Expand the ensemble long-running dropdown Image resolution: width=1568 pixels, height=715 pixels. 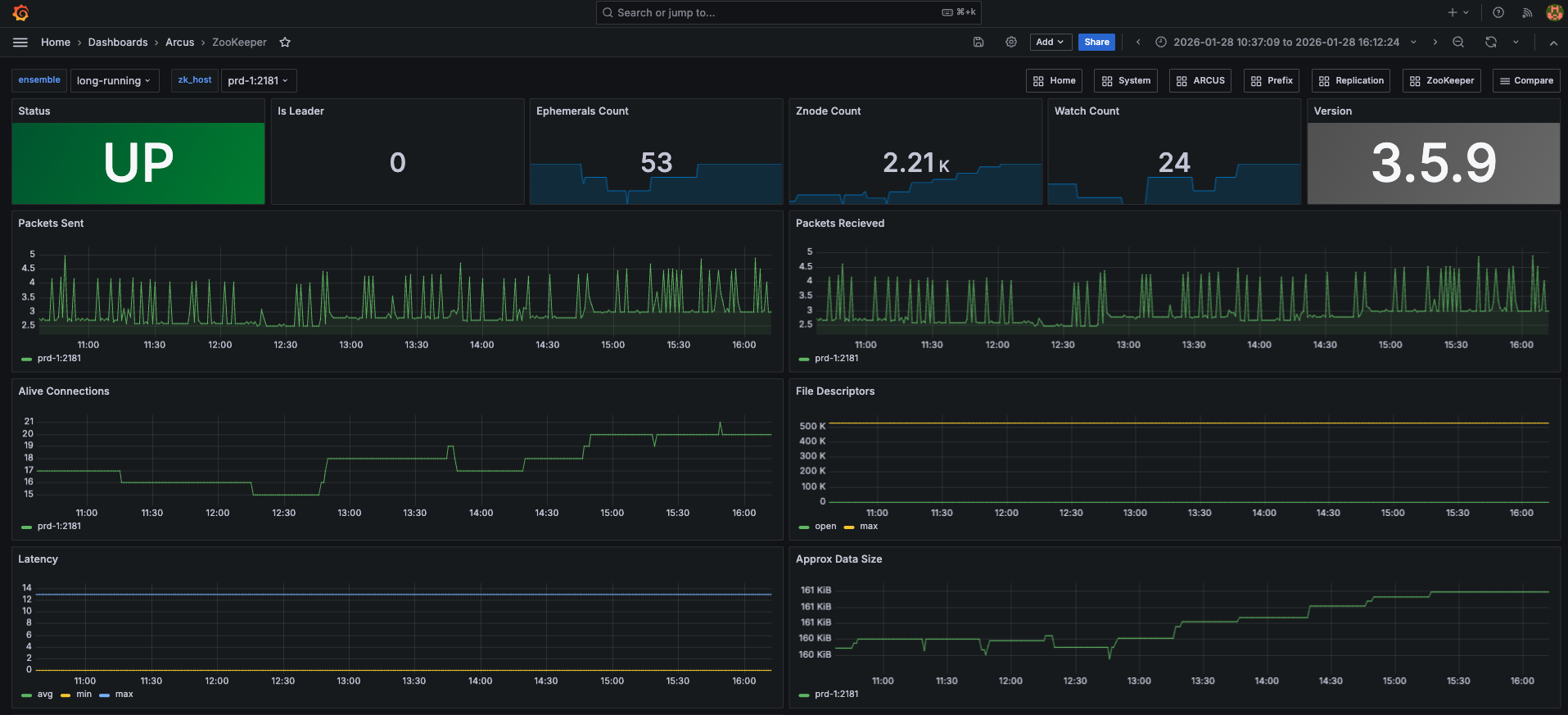tap(114, 81)
